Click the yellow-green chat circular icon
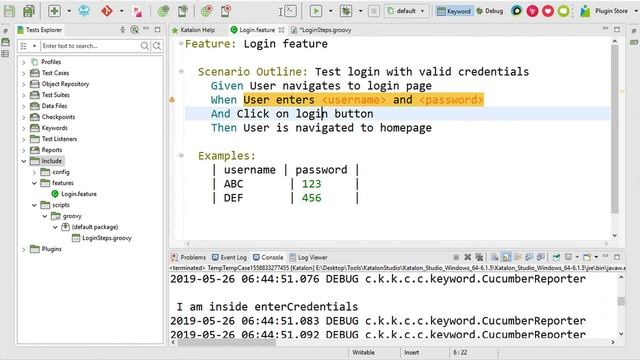 (x=564, y=11)
